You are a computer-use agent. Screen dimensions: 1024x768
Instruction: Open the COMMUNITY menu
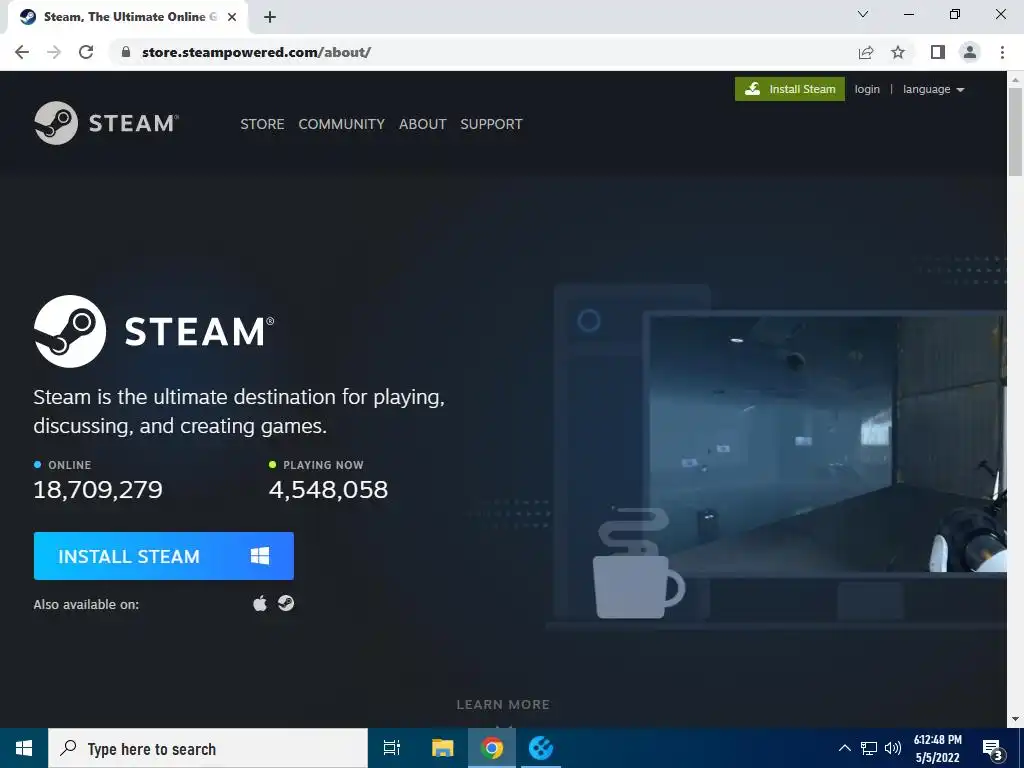coord(342,124)
